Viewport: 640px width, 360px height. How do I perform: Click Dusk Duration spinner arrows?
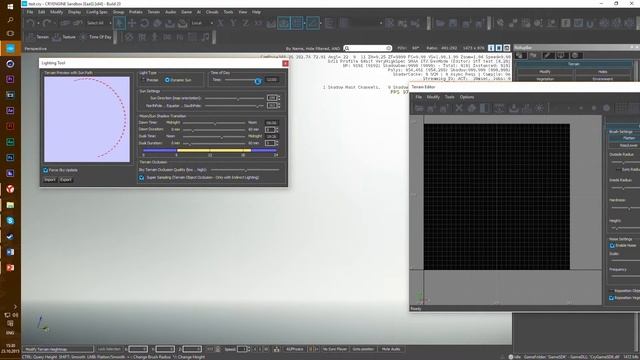coord(277,143)
